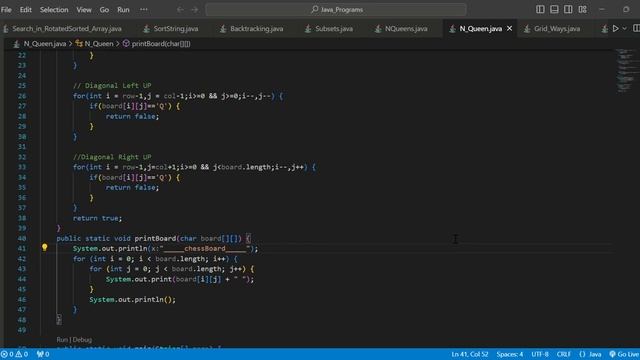Click 'return true;' on line 38
This screenshot has height=360, width=640.
tap(97, 218)
